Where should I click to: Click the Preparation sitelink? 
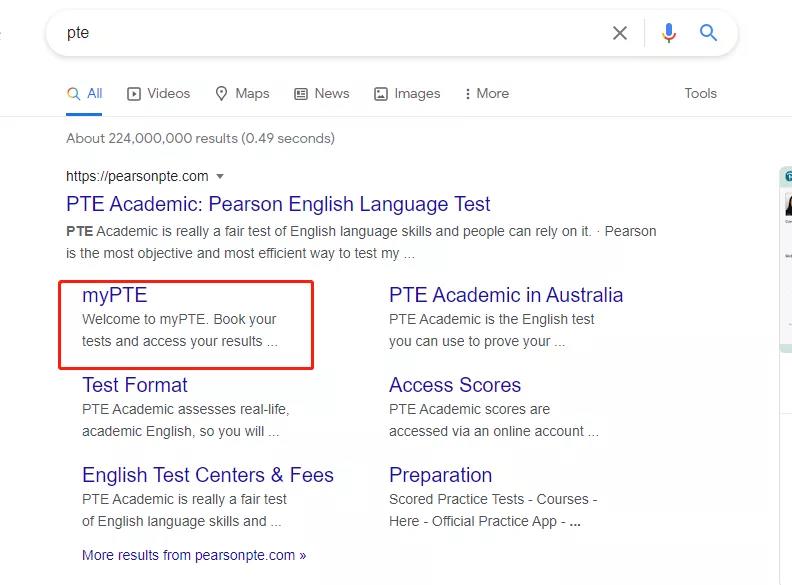[440, 474]
